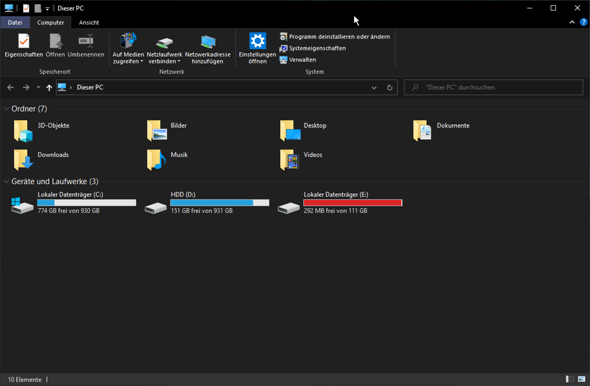
Task: Click '10 Elemente' in status bar
Action: (x=25, y=380)
